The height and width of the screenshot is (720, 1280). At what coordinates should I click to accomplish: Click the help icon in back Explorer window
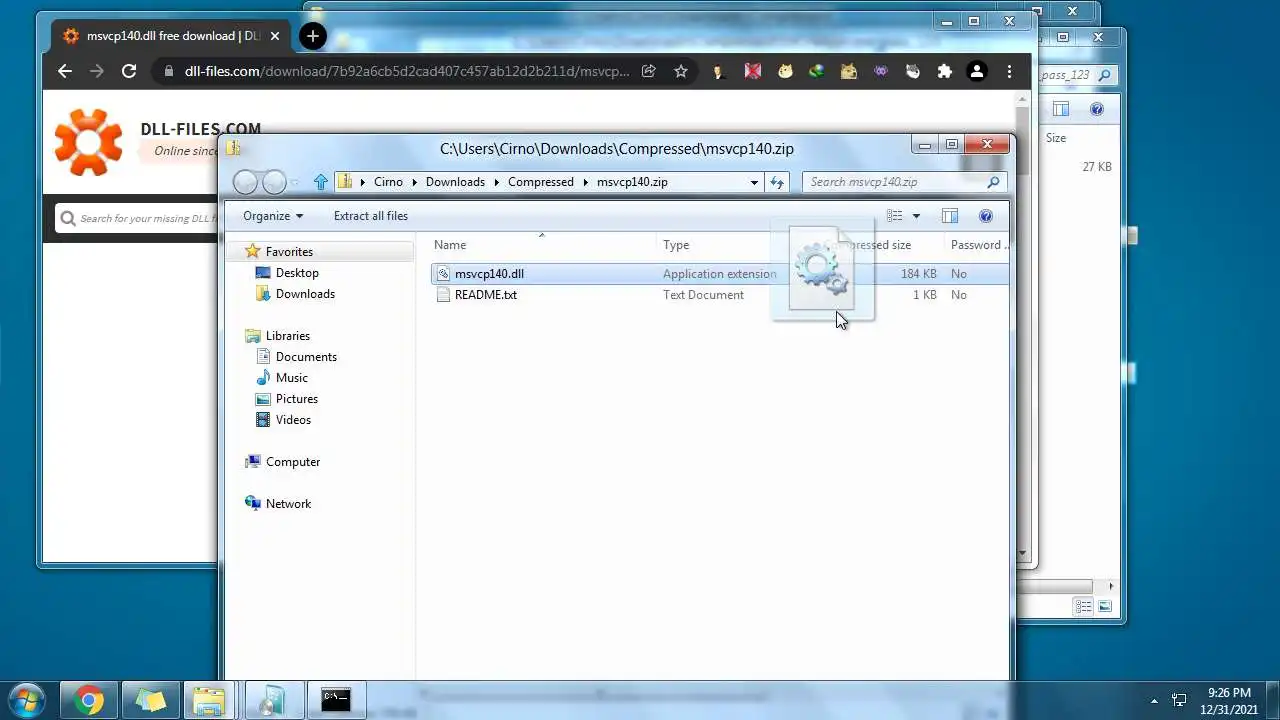(x=1096, y=109)
